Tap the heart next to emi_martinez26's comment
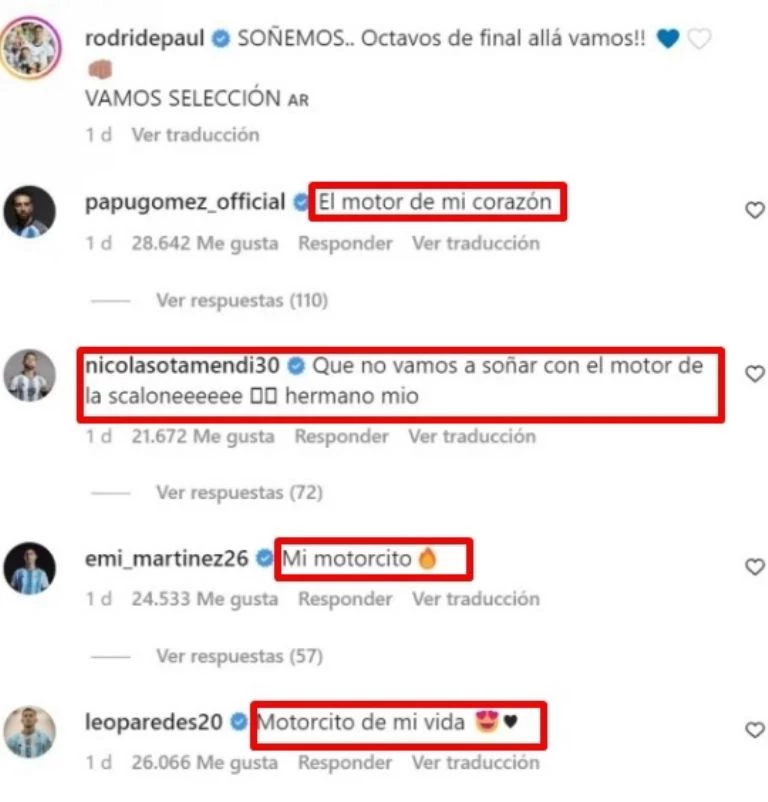This screenshot has width=768, height=802. (754, 567)
